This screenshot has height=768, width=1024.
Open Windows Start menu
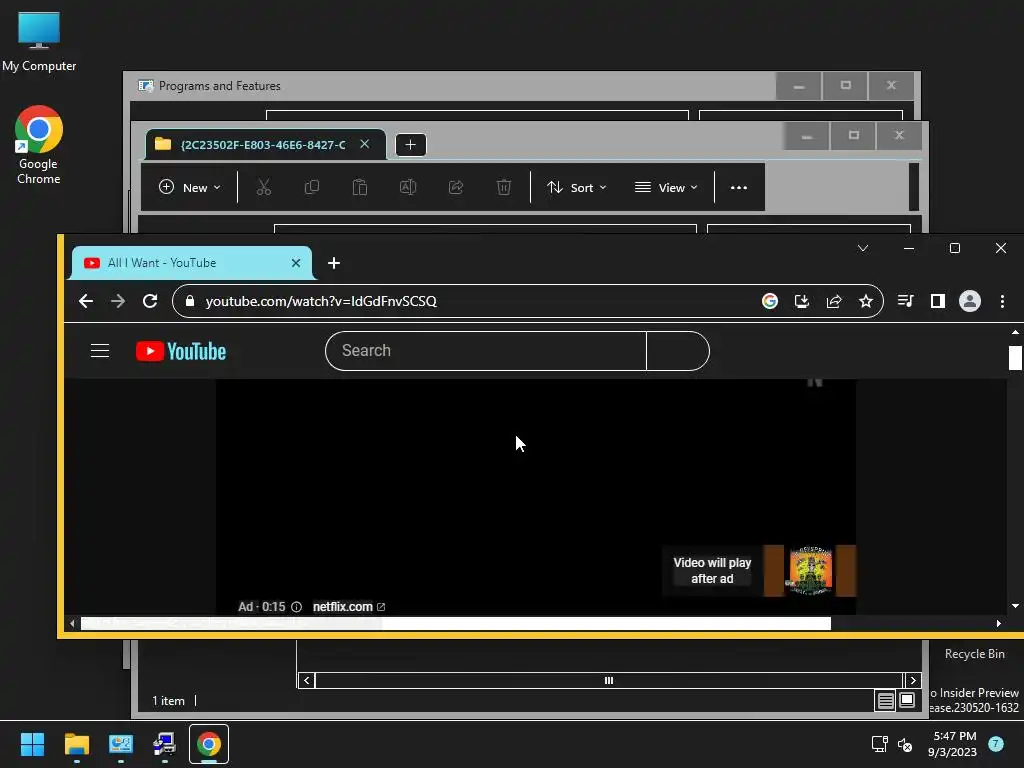point(32,744)
